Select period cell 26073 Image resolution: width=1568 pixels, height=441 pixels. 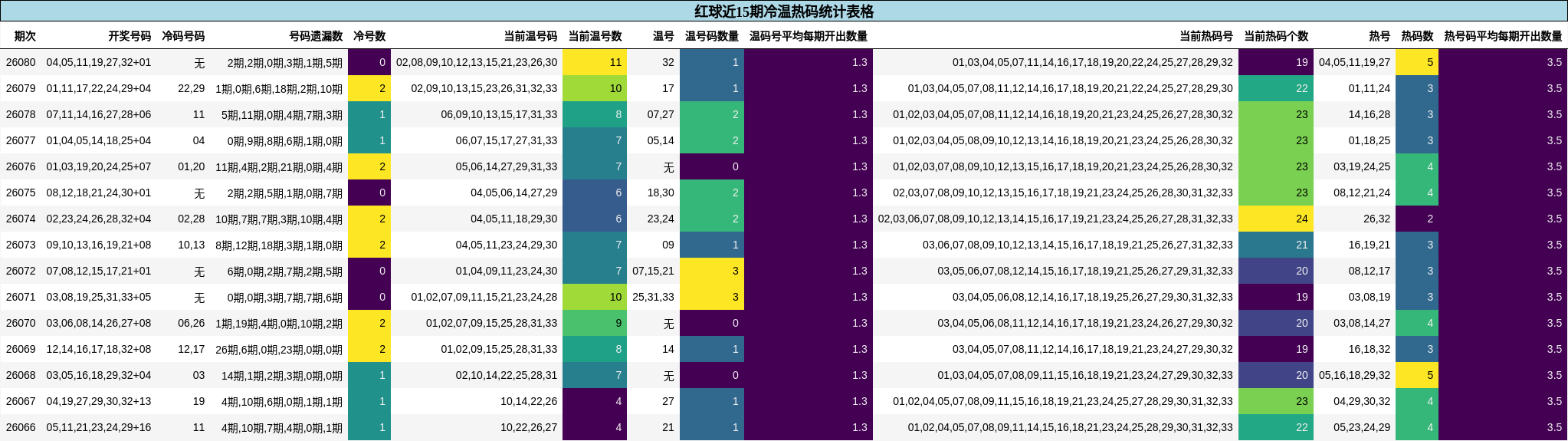[21, 245]
